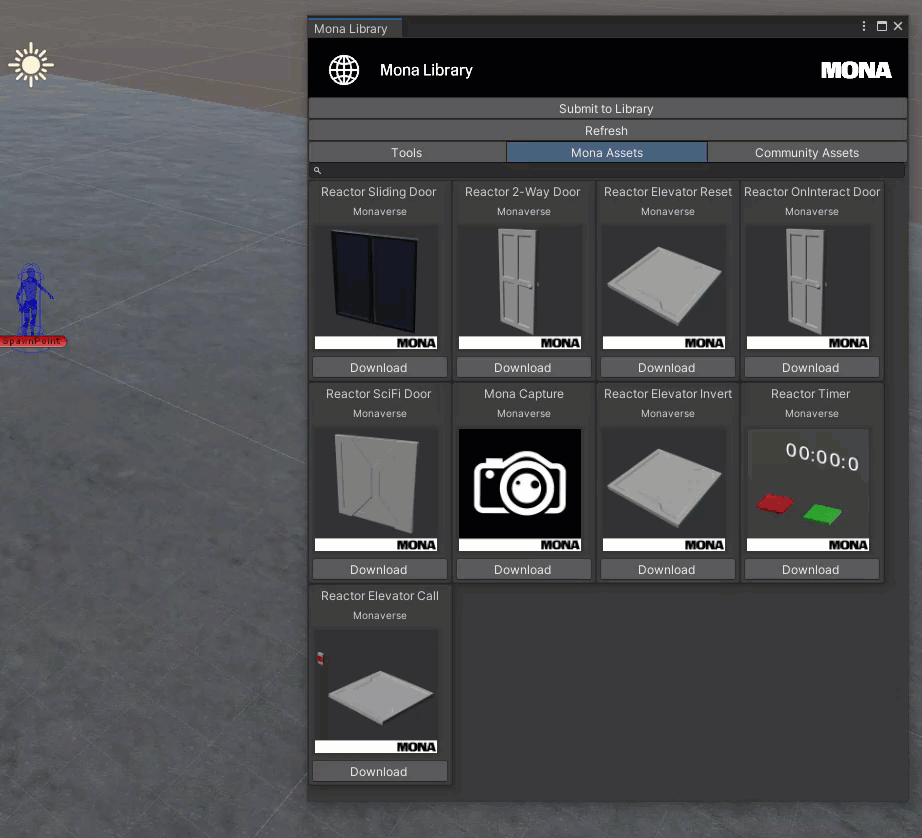Open the Community Assets tab
922x838 pixels.
click(807, 153)
